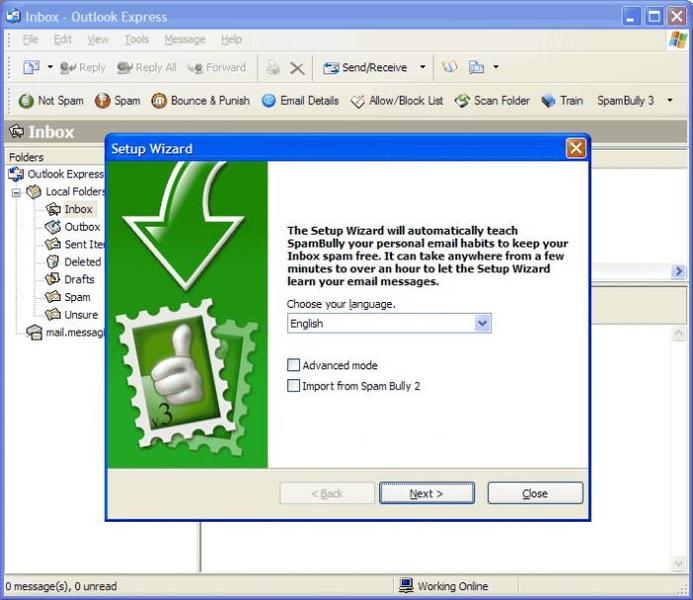Expand the SpamBully 3 dropdown menu

pos(669,101)
